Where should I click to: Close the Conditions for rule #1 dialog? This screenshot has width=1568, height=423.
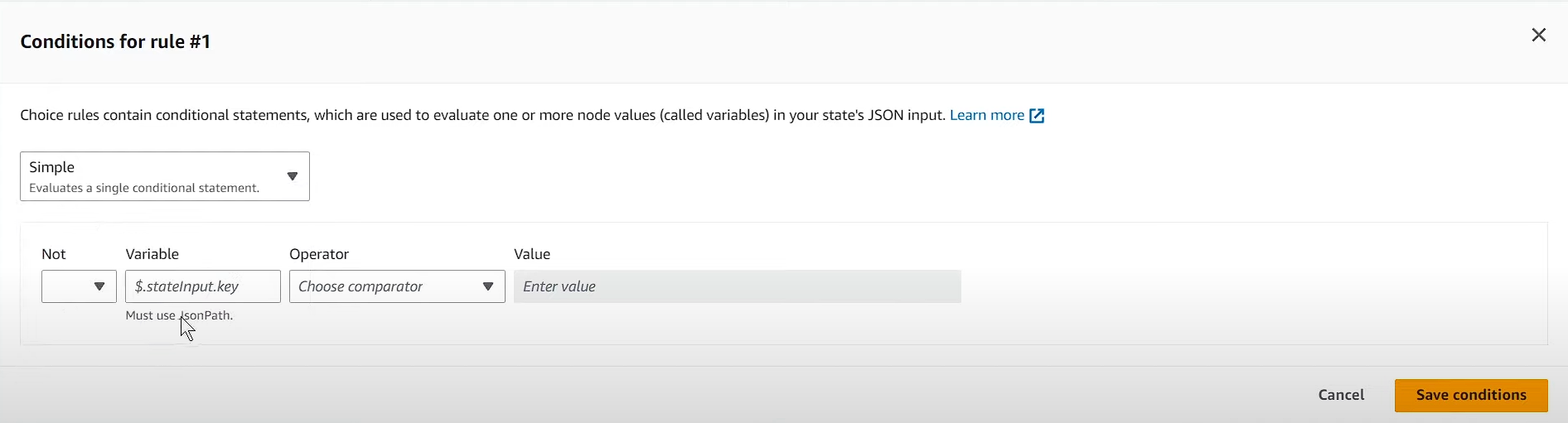pyautogui.click(x=1539, y=35)
